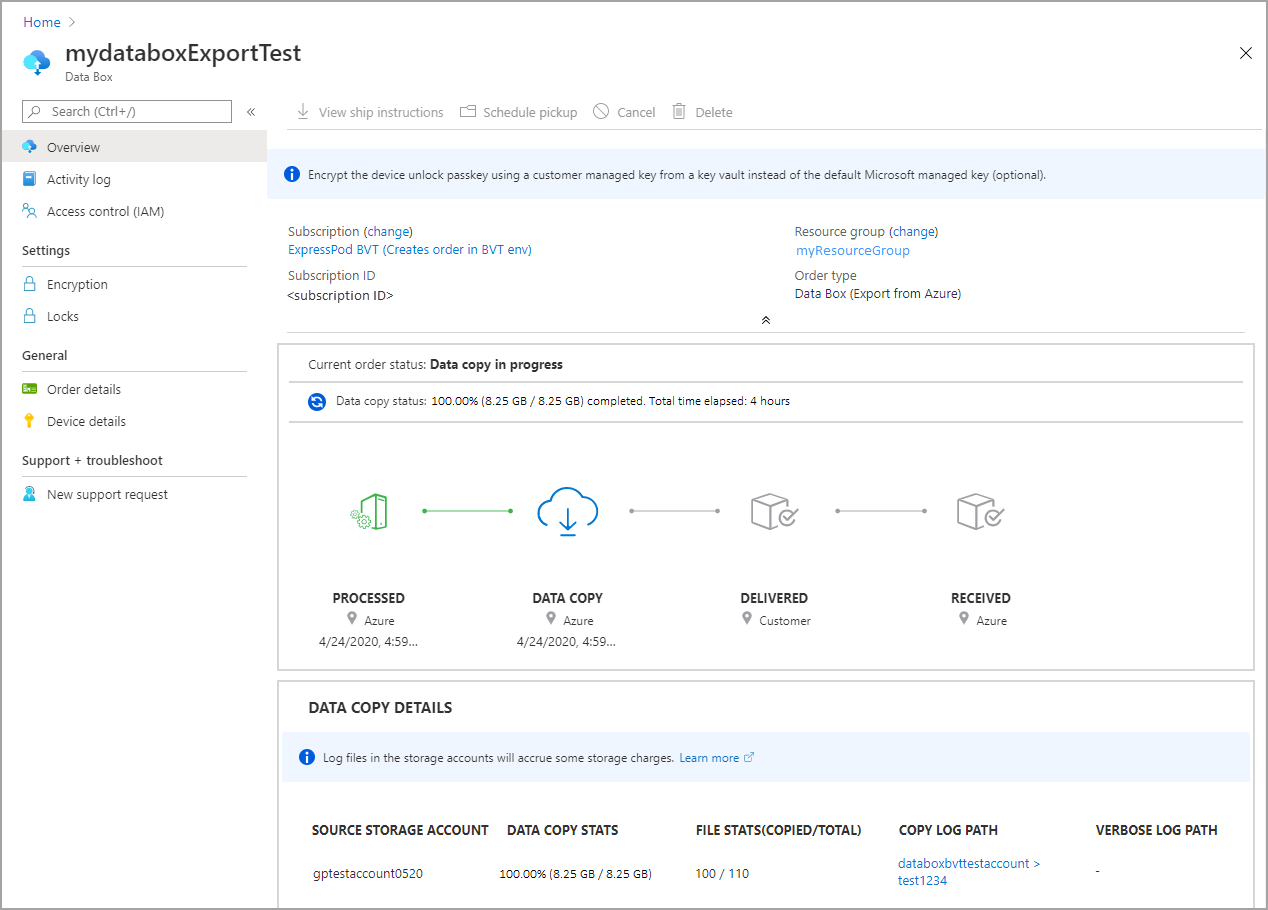Open Encryption settings
The height and width of the screenshot is (910, 1268).
[x=78, y=284]
